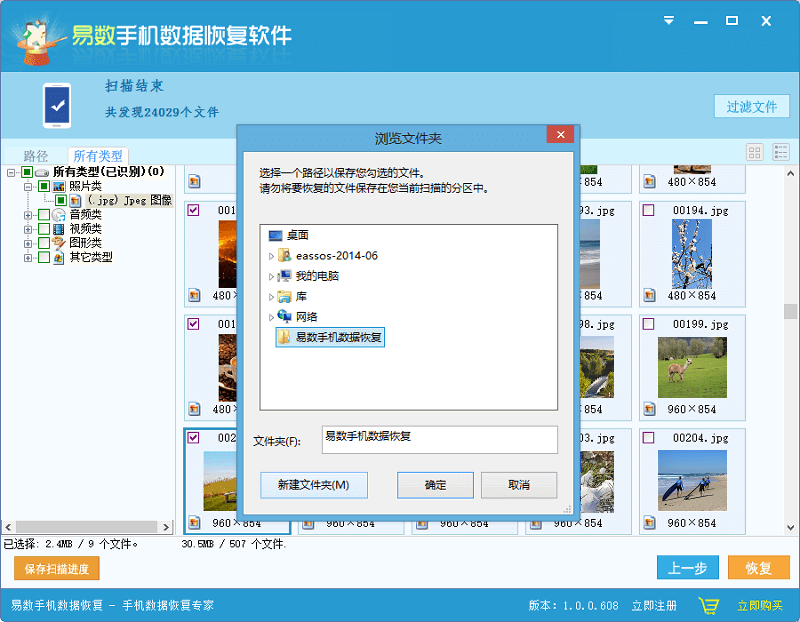800x622 pixels.
Task: Click the file type icon under 00194.jpg
Action: [x=649, y=295]
